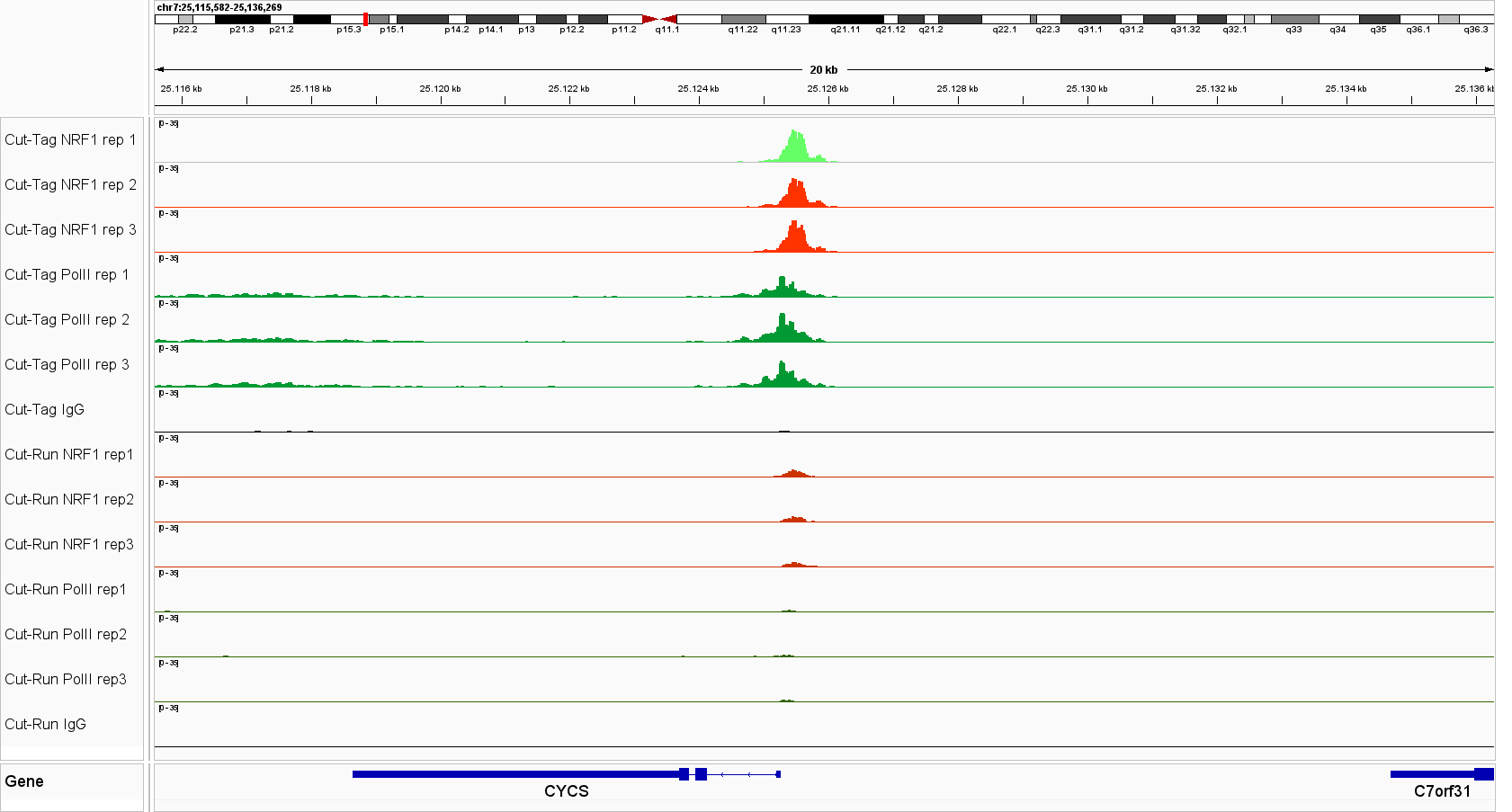Select the Cut-Tag IgG track name
Image resolution: width=1512 pixels, height=812 pixels.
(x=44, y=409)
